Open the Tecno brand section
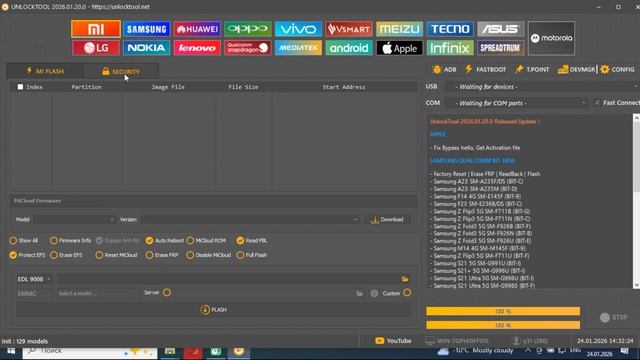640x360 pixels. [x=450, y=29]
